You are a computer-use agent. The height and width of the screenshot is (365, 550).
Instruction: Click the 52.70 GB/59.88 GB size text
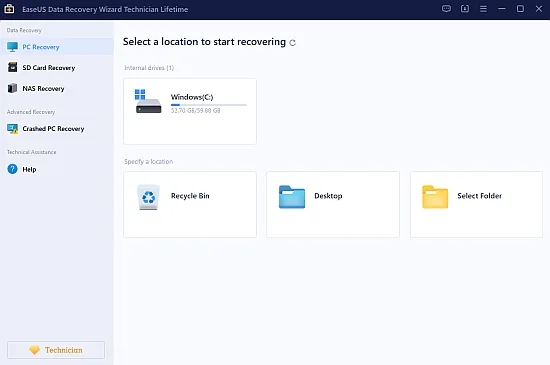tap(195, 110)
